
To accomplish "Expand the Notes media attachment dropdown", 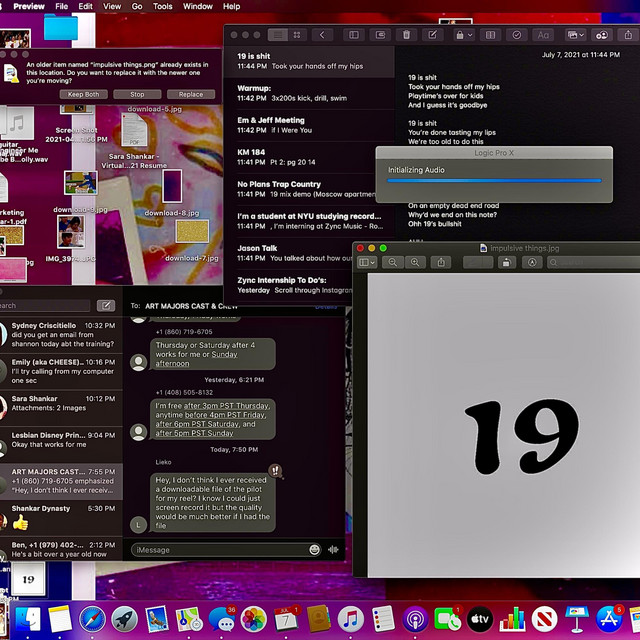I will pos(575,34).
